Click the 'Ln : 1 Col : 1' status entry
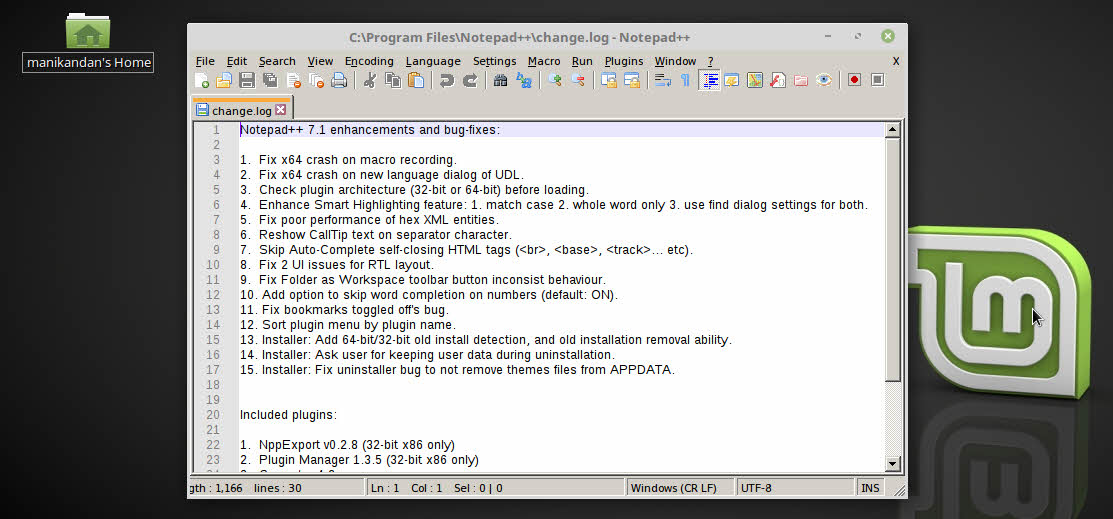Viewport: 1113px width, 519px height. click(406, 488)
